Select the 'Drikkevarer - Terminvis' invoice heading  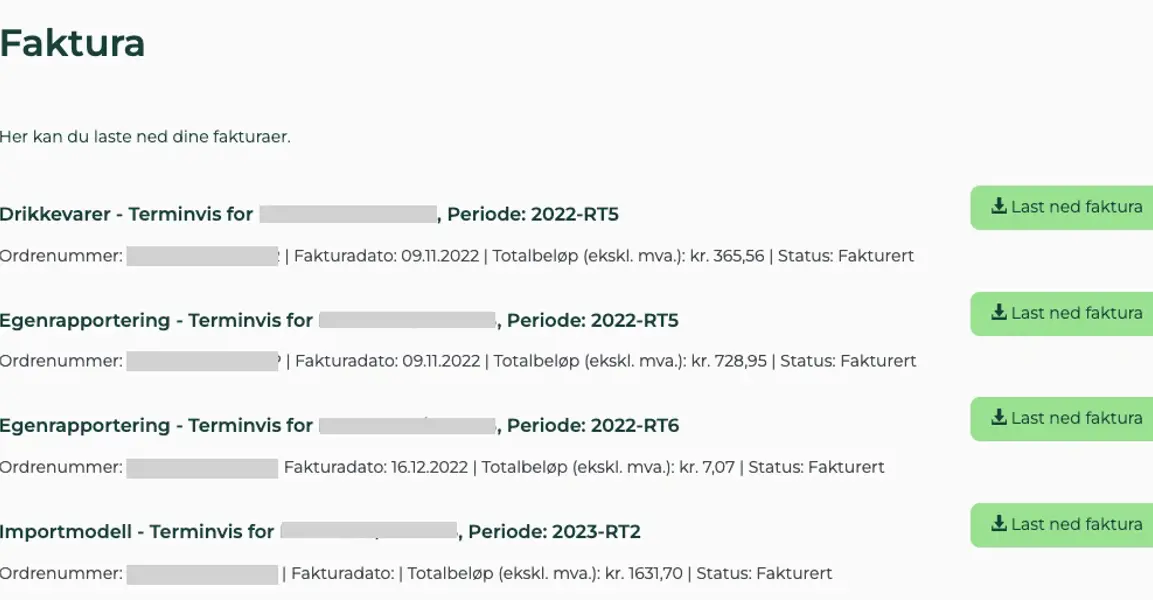pos(127,215)
